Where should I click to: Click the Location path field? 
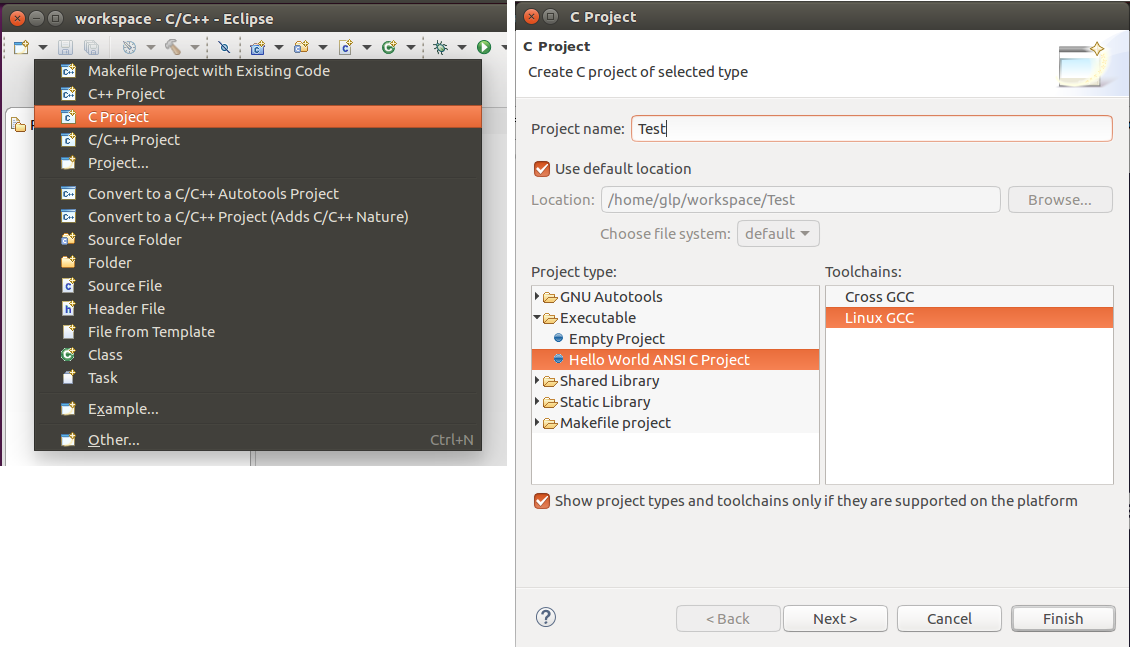pyautogui.click(x=801, y=200)
